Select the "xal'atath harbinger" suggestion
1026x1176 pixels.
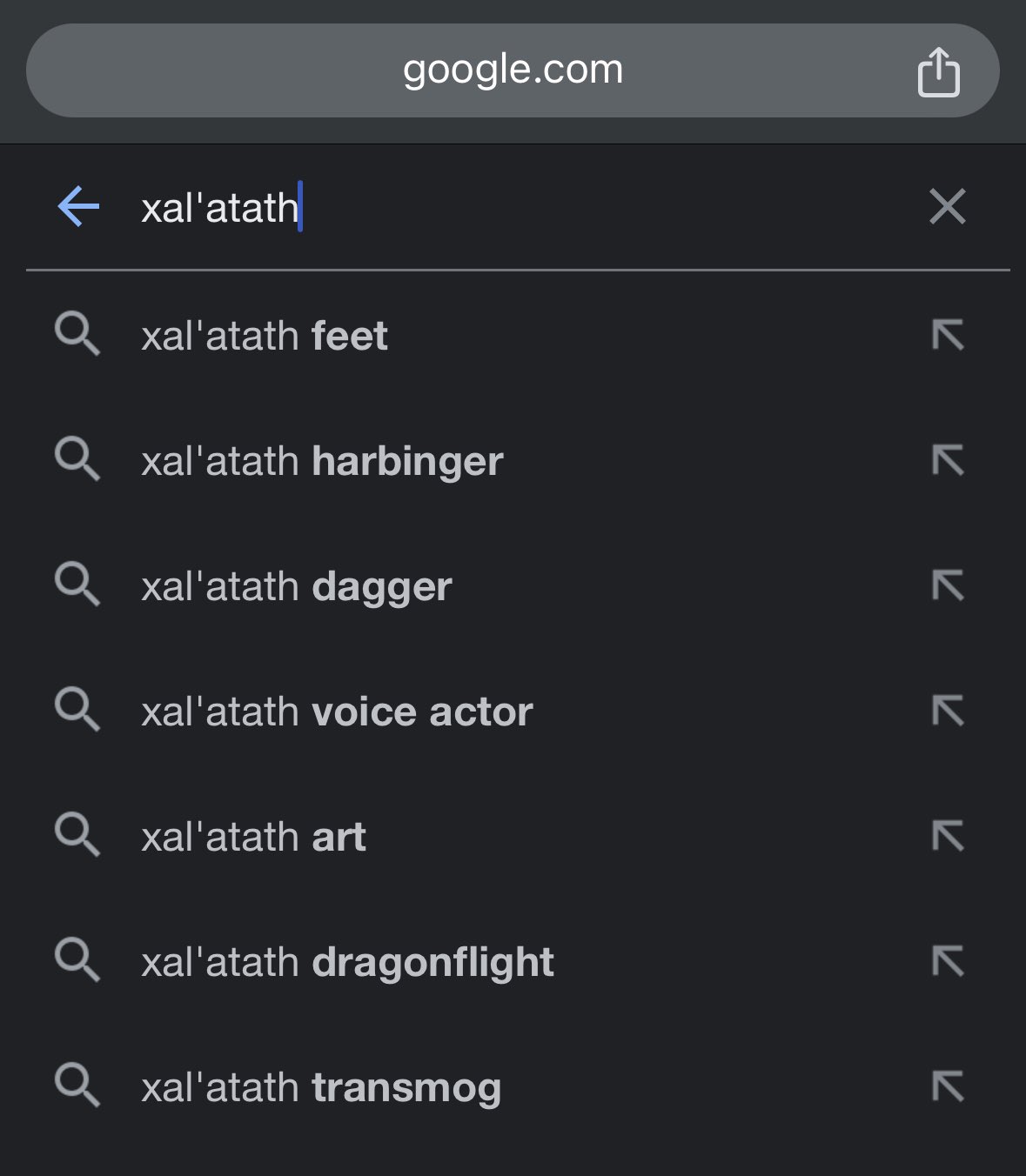click(322, 462)
